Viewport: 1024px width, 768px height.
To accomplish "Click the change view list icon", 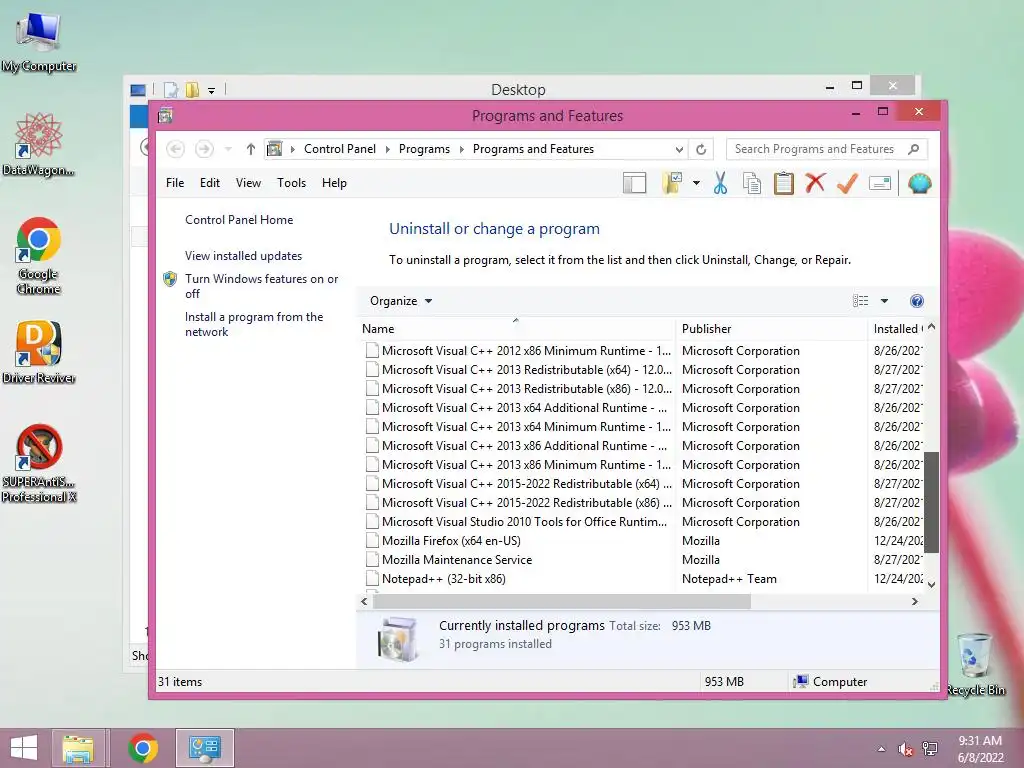I will [x=861, y=301].
